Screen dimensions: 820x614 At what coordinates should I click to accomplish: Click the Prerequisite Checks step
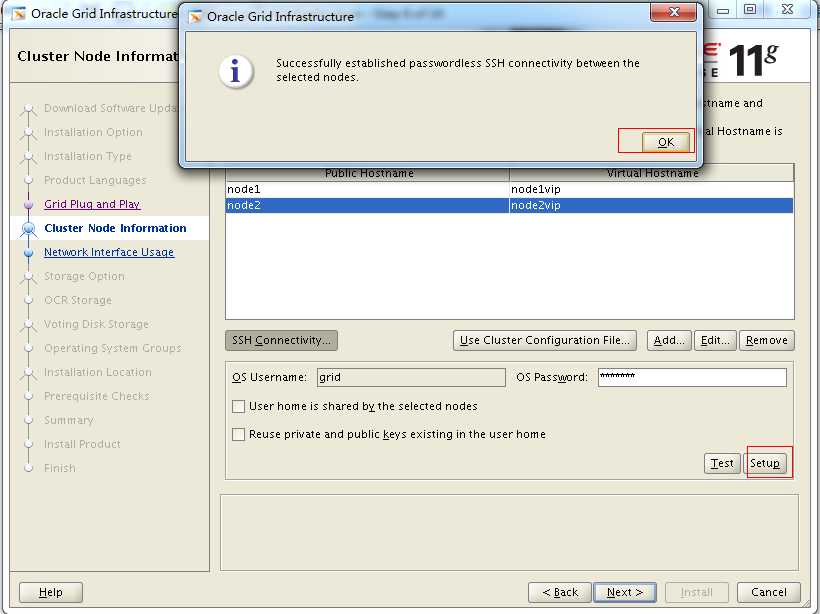click(x=97, y=396)
